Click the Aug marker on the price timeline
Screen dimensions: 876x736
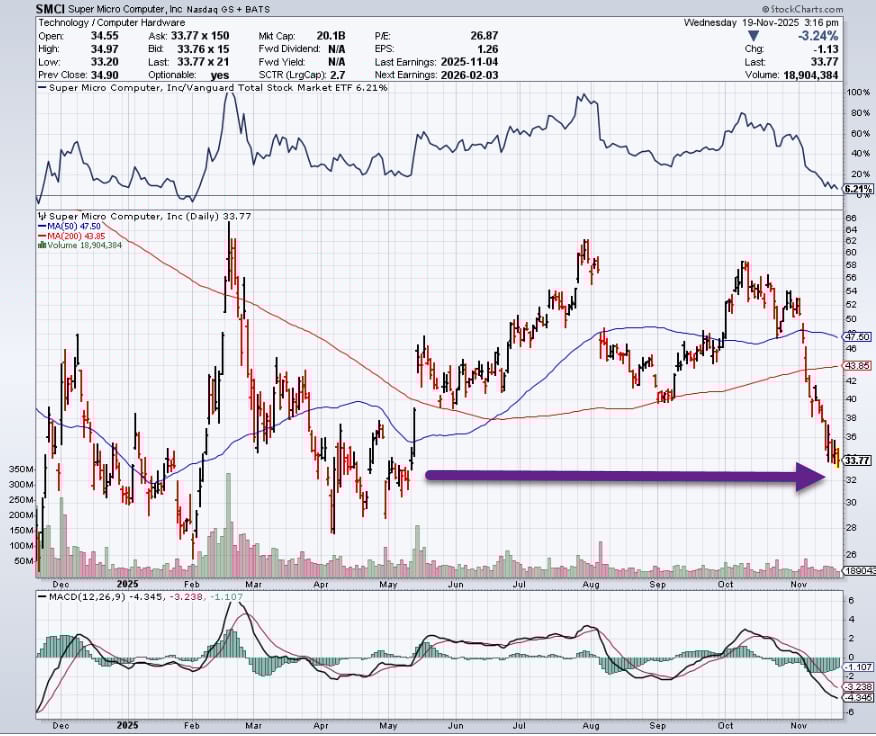[591, 585]
